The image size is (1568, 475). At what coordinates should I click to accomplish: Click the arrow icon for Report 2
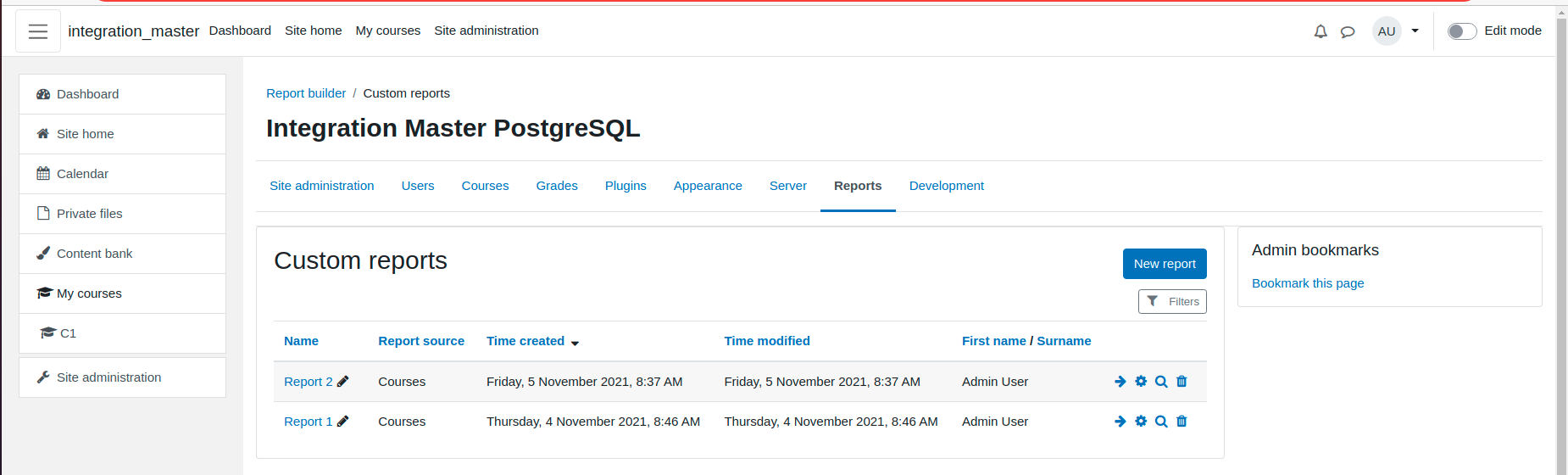(x=1120, y=382)
